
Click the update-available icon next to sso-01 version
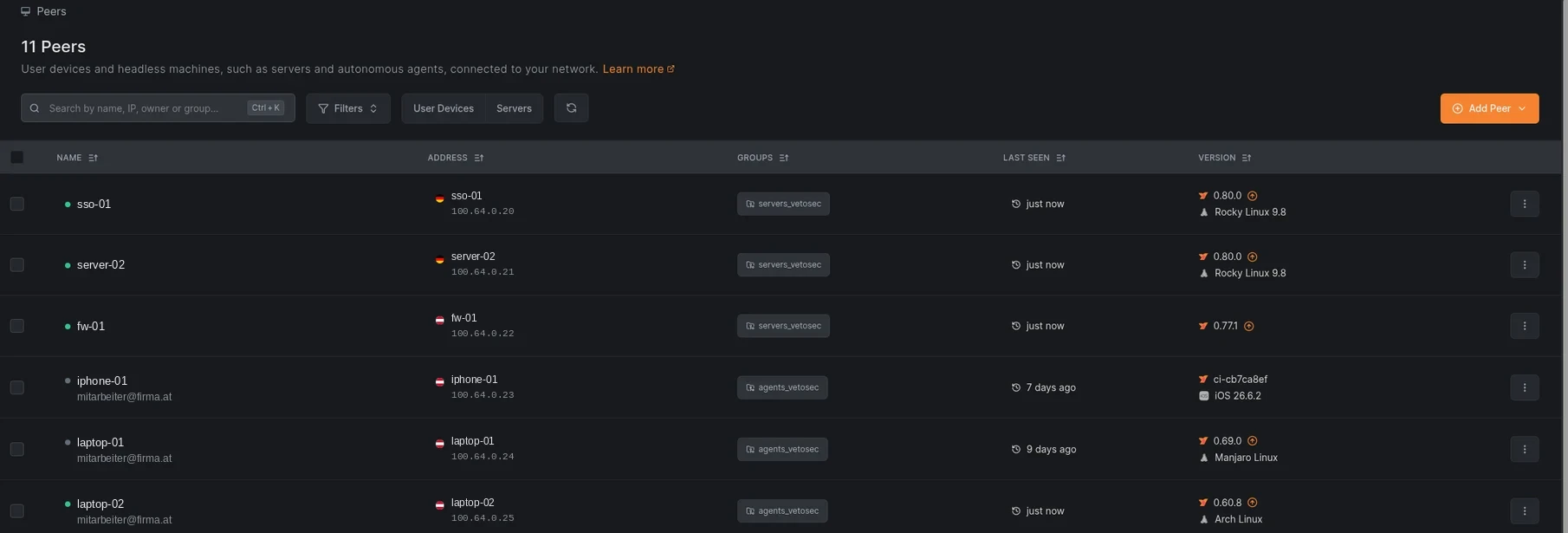coord(1252,196)
